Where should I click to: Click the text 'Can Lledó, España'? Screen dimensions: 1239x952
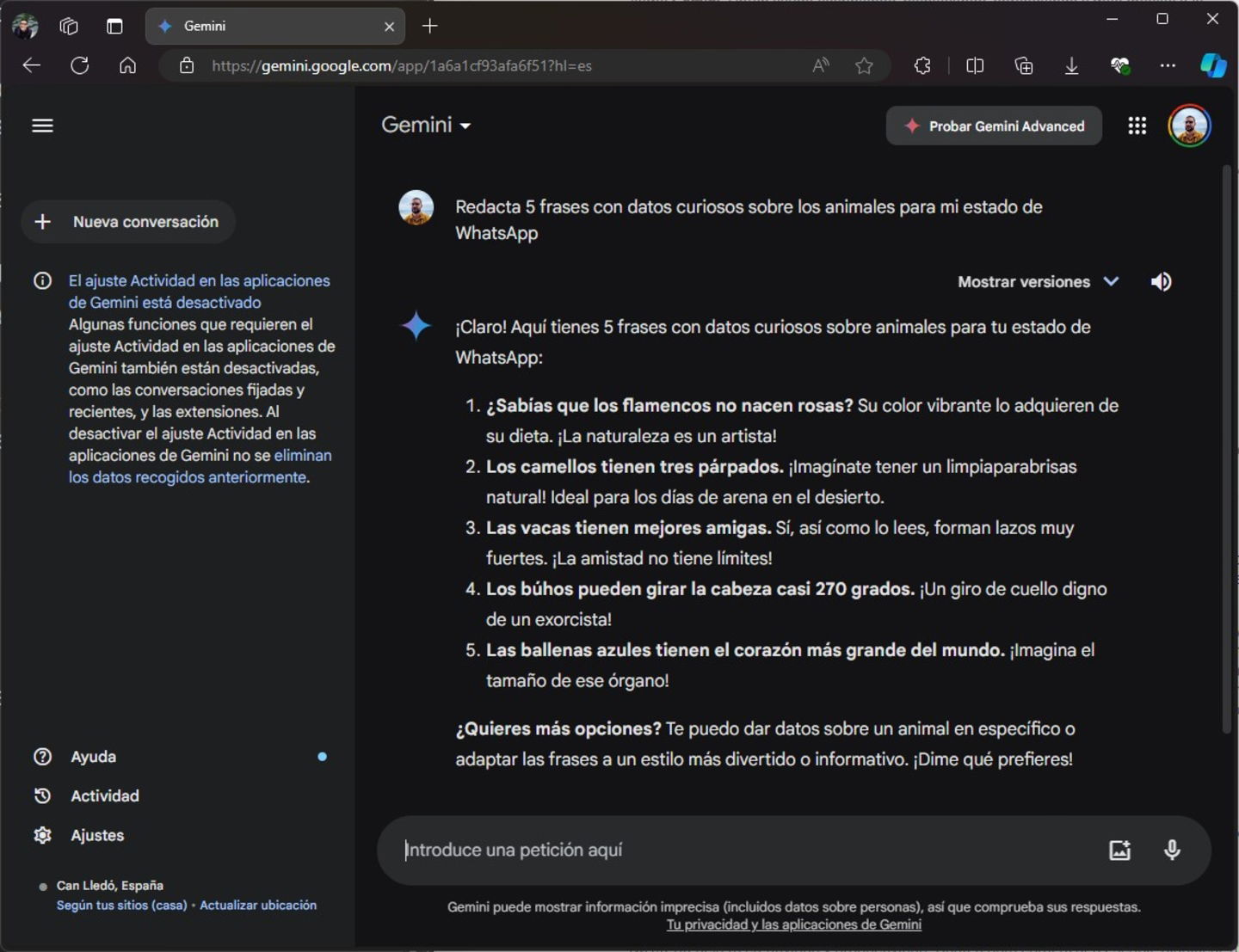[109, 885]
